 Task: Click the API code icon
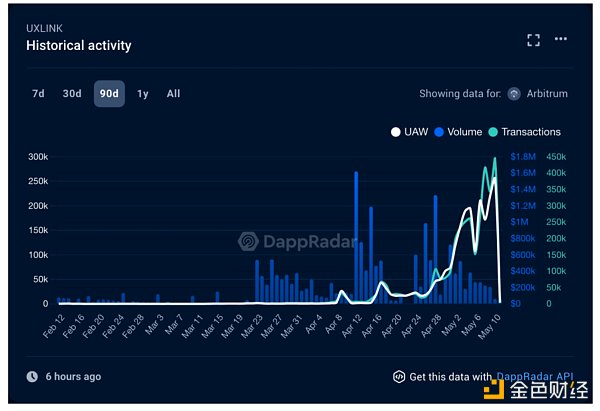click(399, 377)
